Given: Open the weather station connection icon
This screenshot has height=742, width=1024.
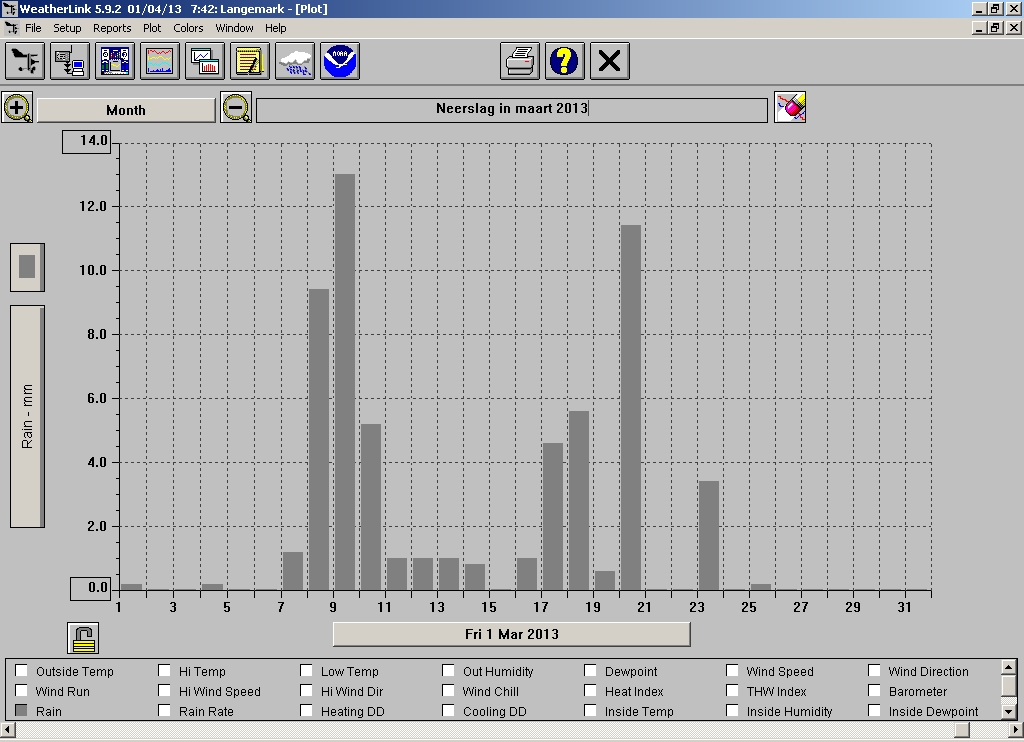Looking at the screenshot, I should point(25,61).
